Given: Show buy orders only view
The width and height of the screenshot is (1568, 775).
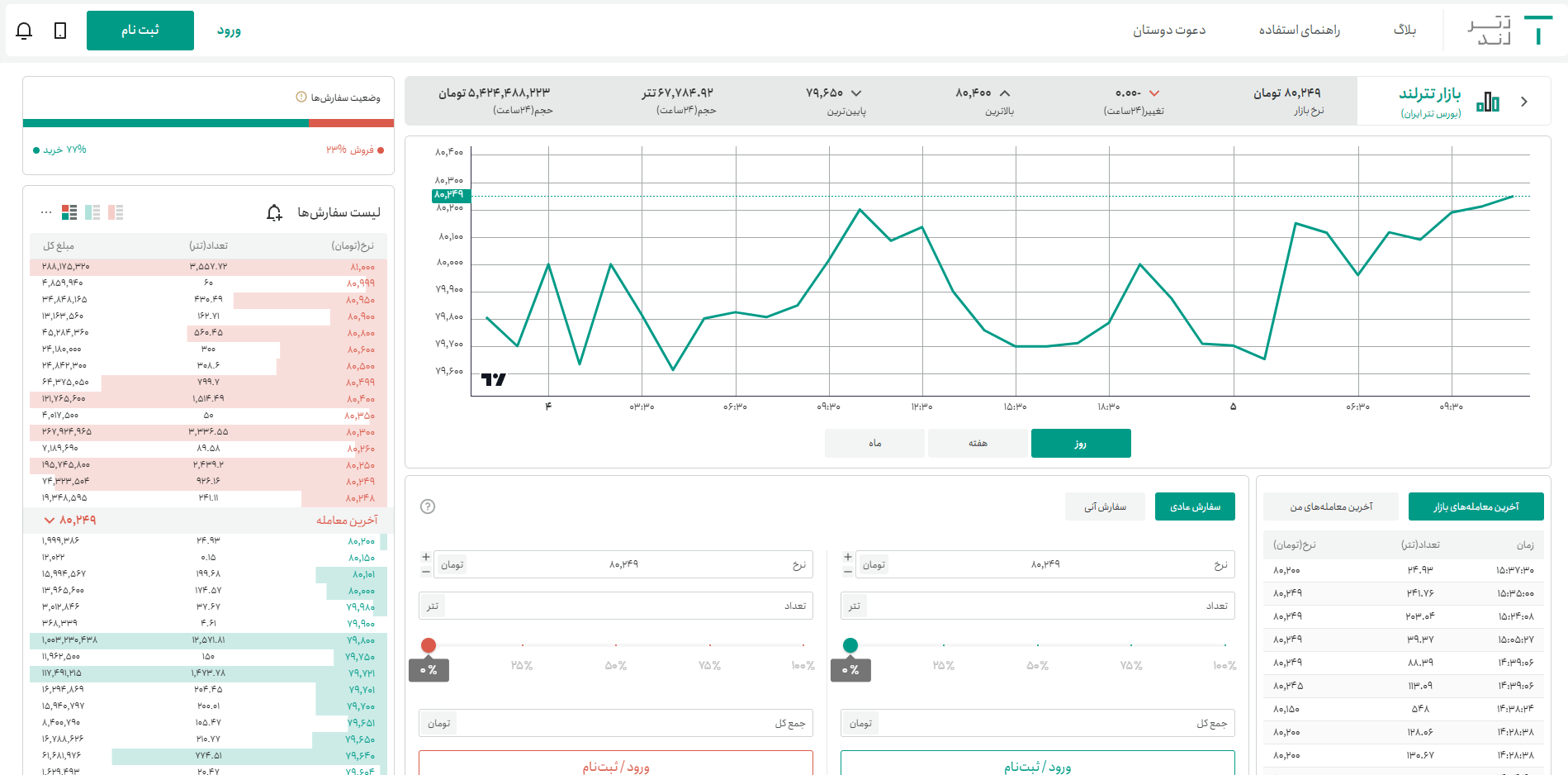Looking at the screenshot, I should click(92, 212).
